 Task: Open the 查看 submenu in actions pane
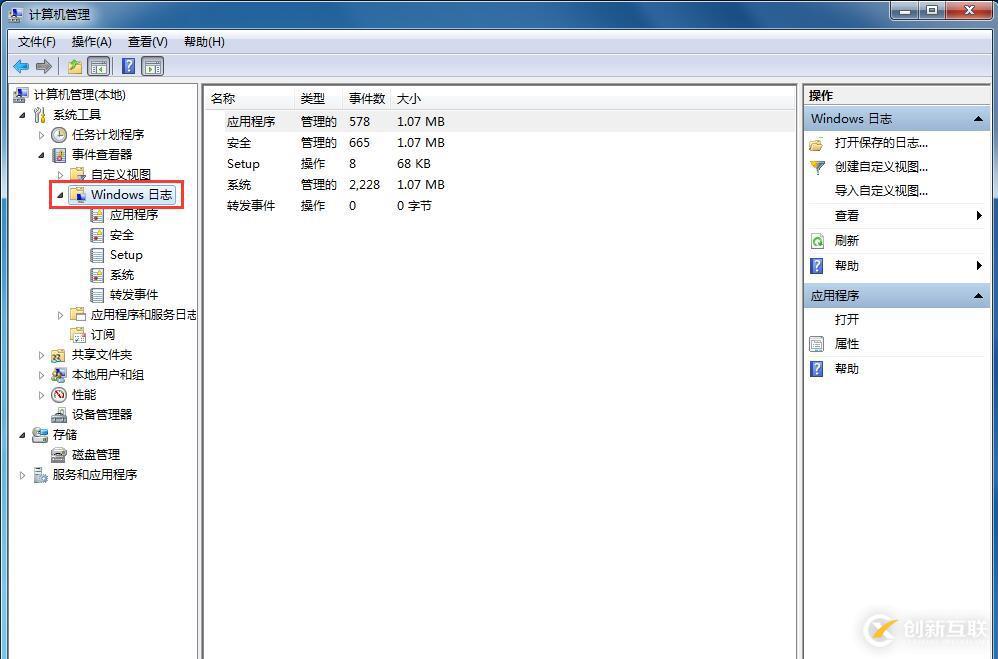[x=896, y=216]
